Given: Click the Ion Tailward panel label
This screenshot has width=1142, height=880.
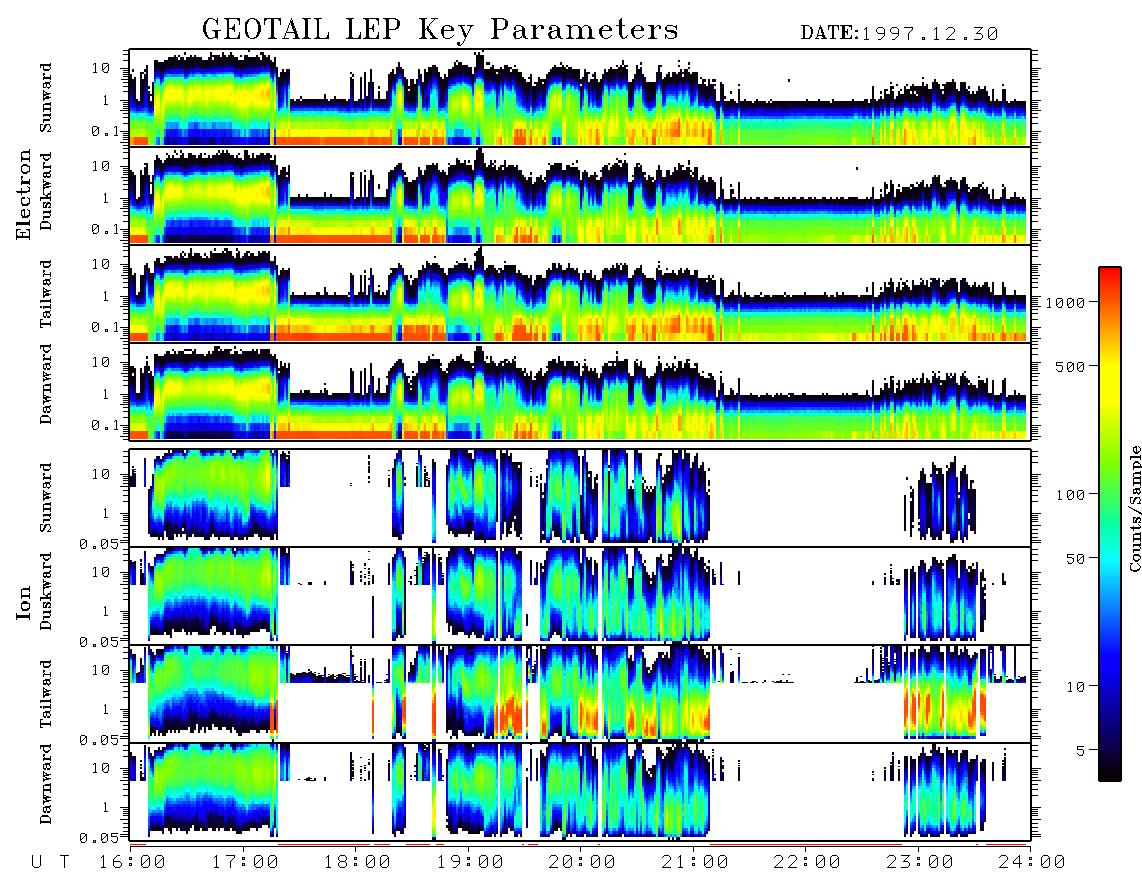Looking at the screenshot, I should pos(46,694).
